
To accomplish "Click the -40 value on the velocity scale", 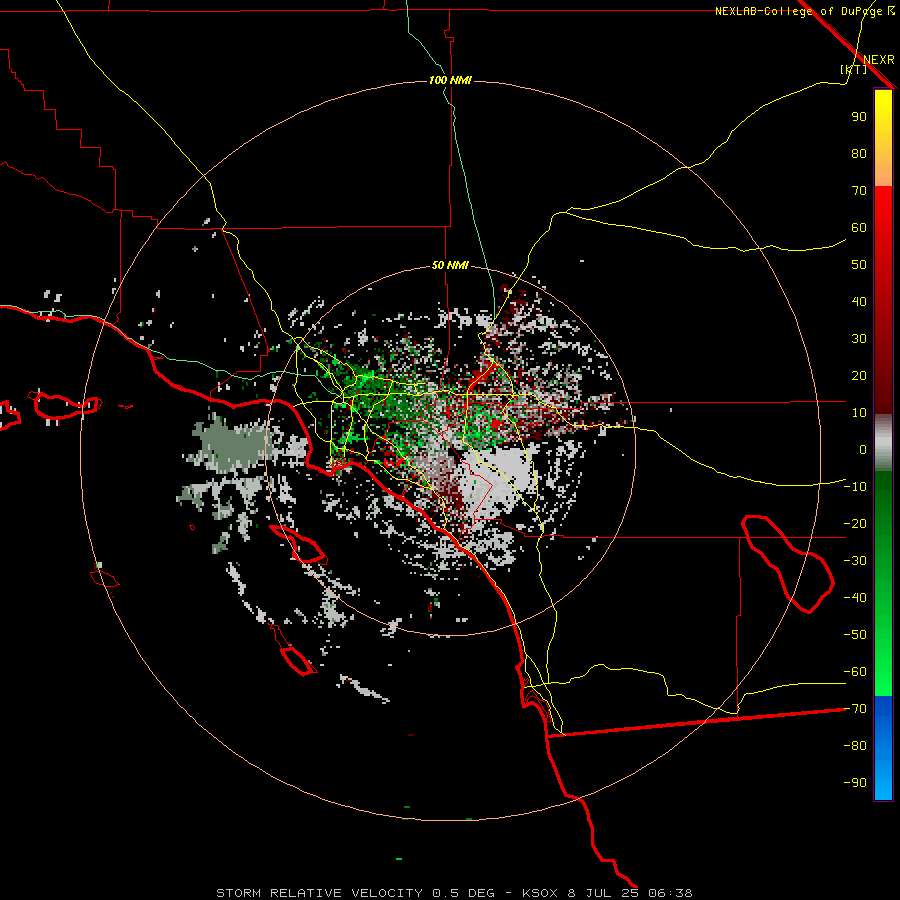I will 855,598.
